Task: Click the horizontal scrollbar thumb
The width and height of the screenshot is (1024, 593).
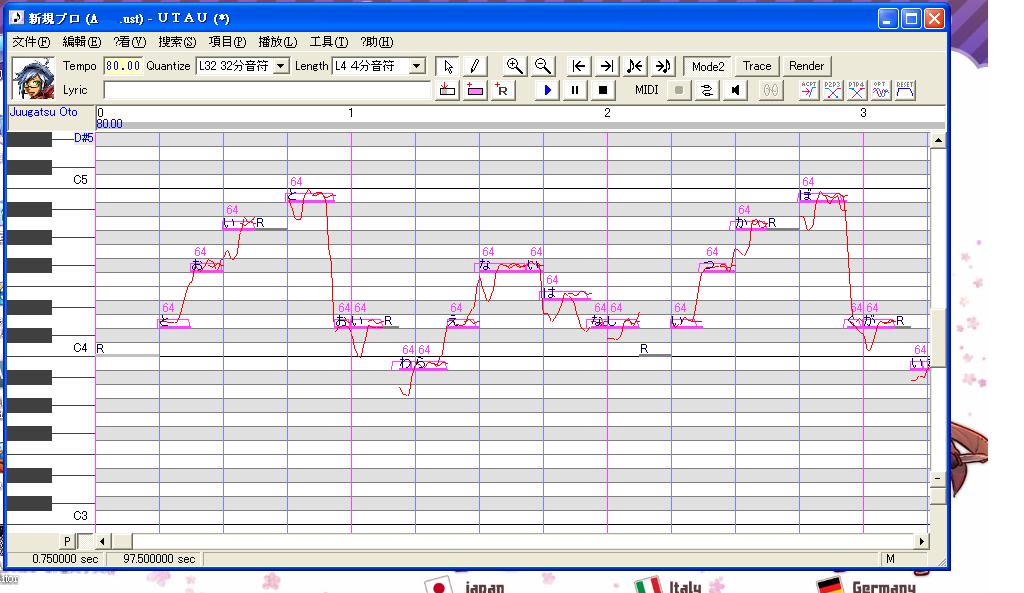Action: click(x=122, y=541)
